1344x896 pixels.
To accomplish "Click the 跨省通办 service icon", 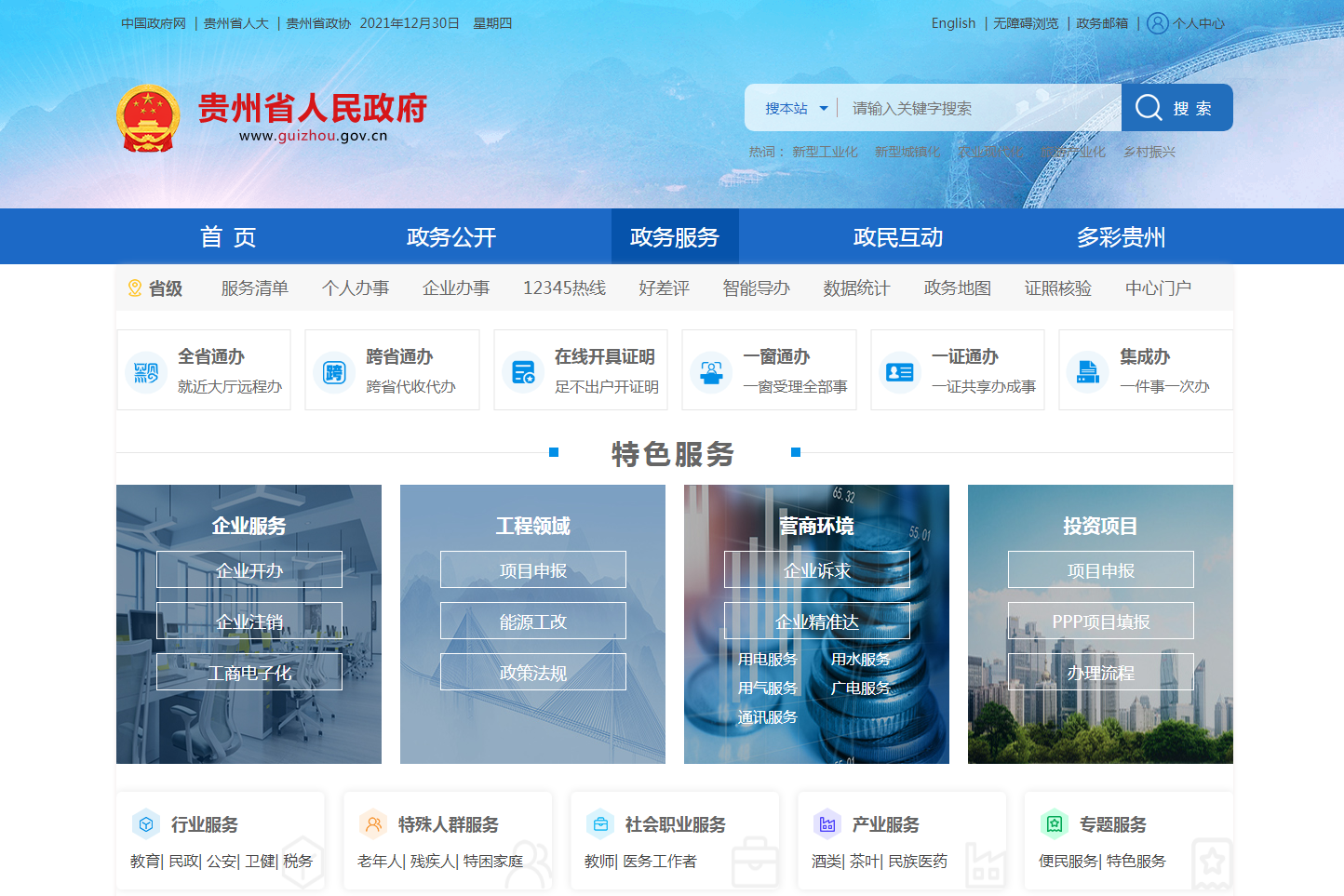I will pos(334,372).
